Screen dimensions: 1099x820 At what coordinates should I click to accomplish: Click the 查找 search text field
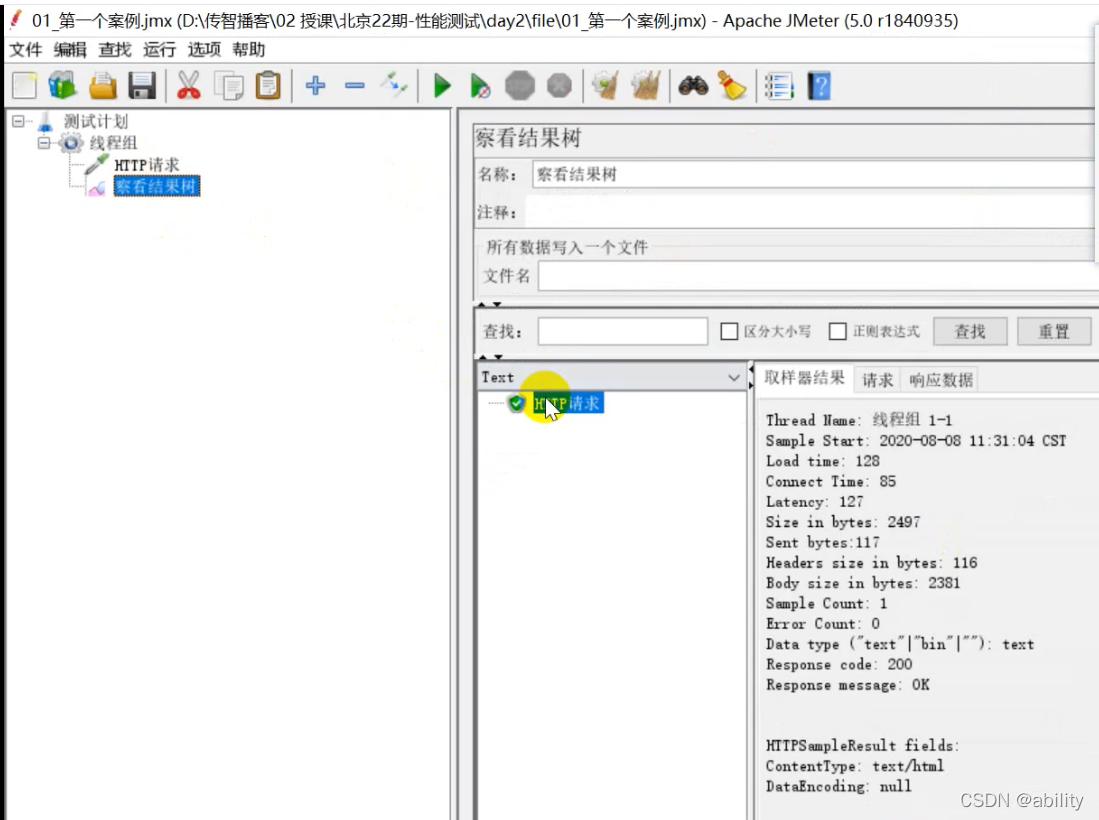[622, 331]
